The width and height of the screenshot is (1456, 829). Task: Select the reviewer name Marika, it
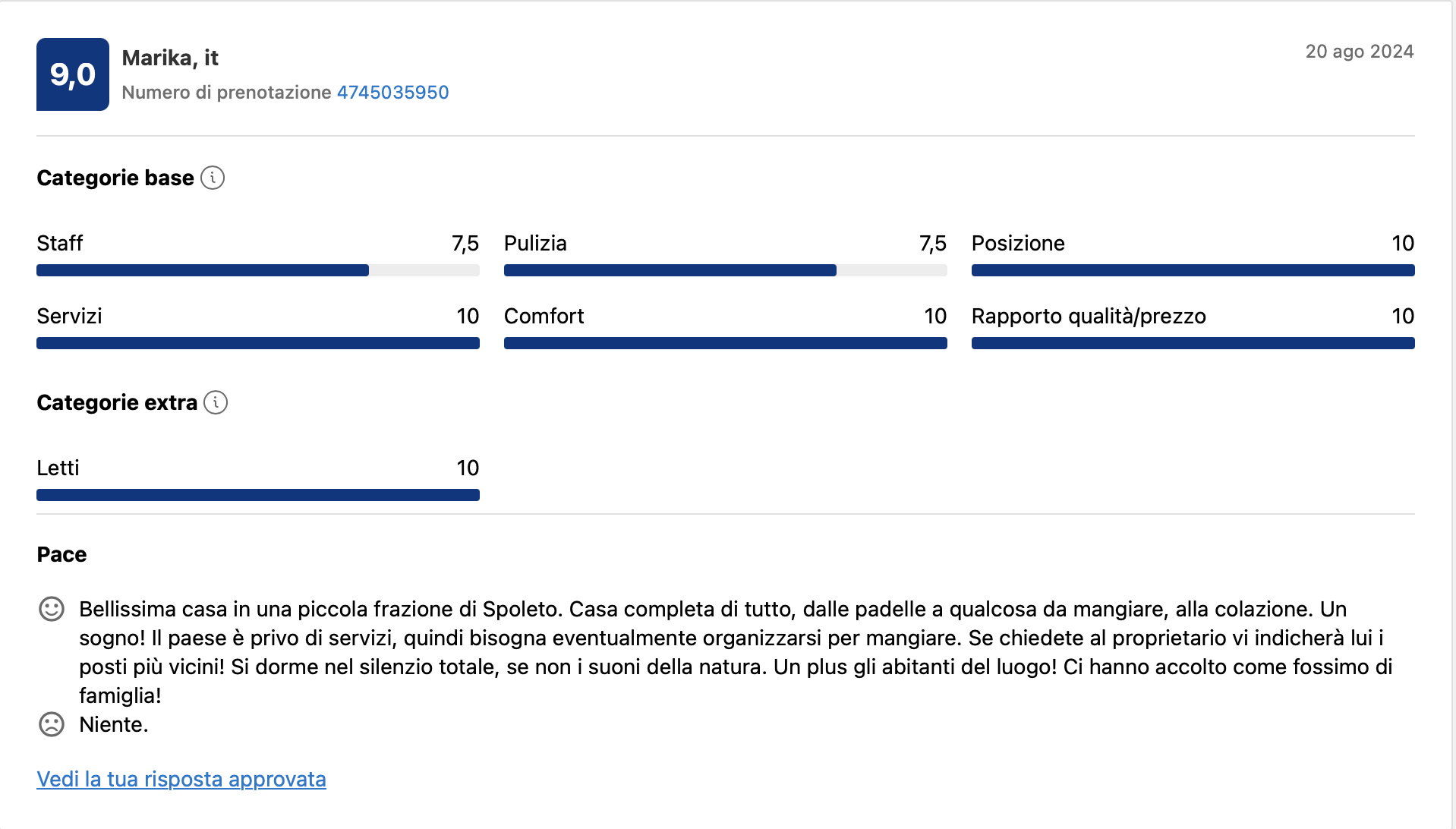pos(170,57)
